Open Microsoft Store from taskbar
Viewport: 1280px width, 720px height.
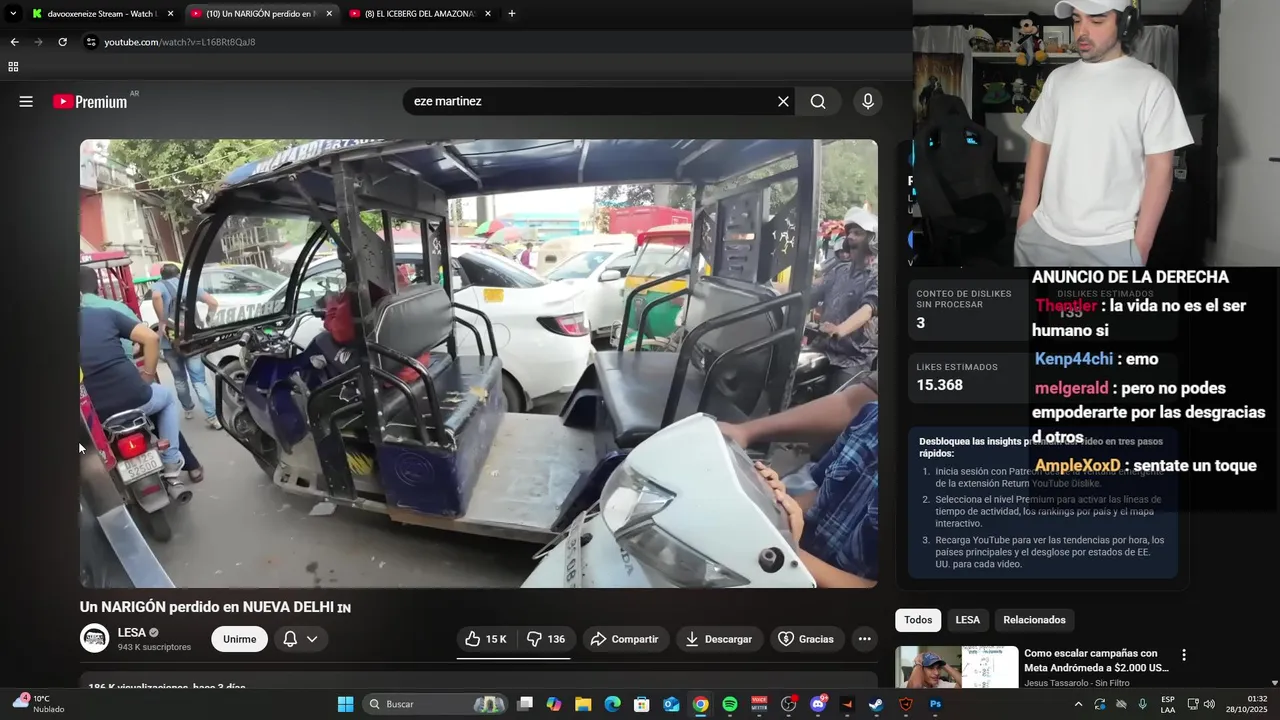point(642,704)
